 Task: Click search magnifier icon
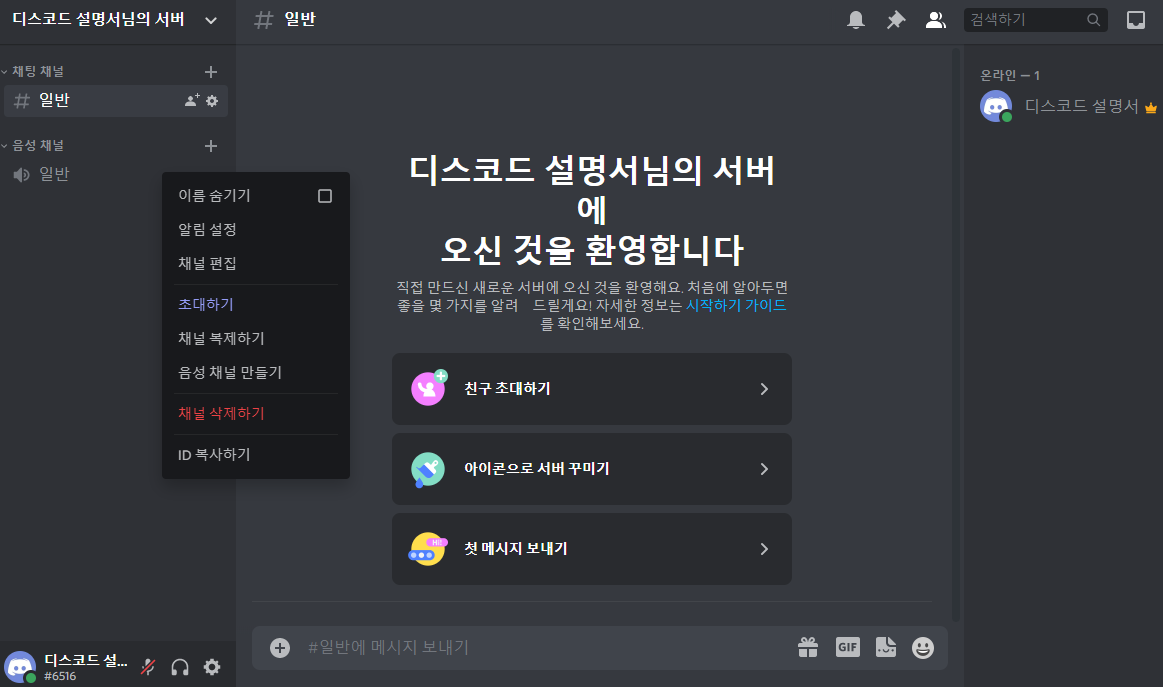(x=1093, y=20)
